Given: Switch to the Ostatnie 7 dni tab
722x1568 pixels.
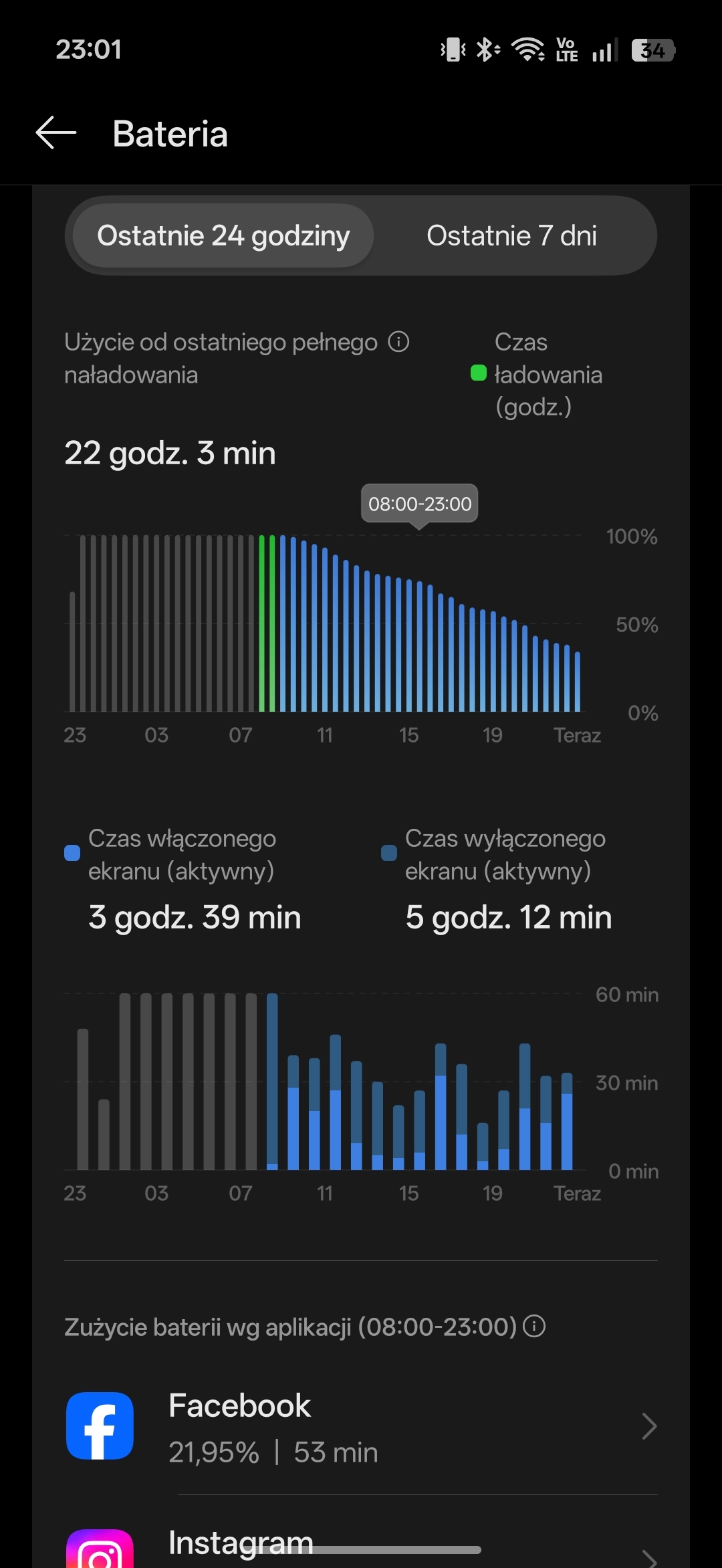Looking at the screenshot, I should (511, 235).
